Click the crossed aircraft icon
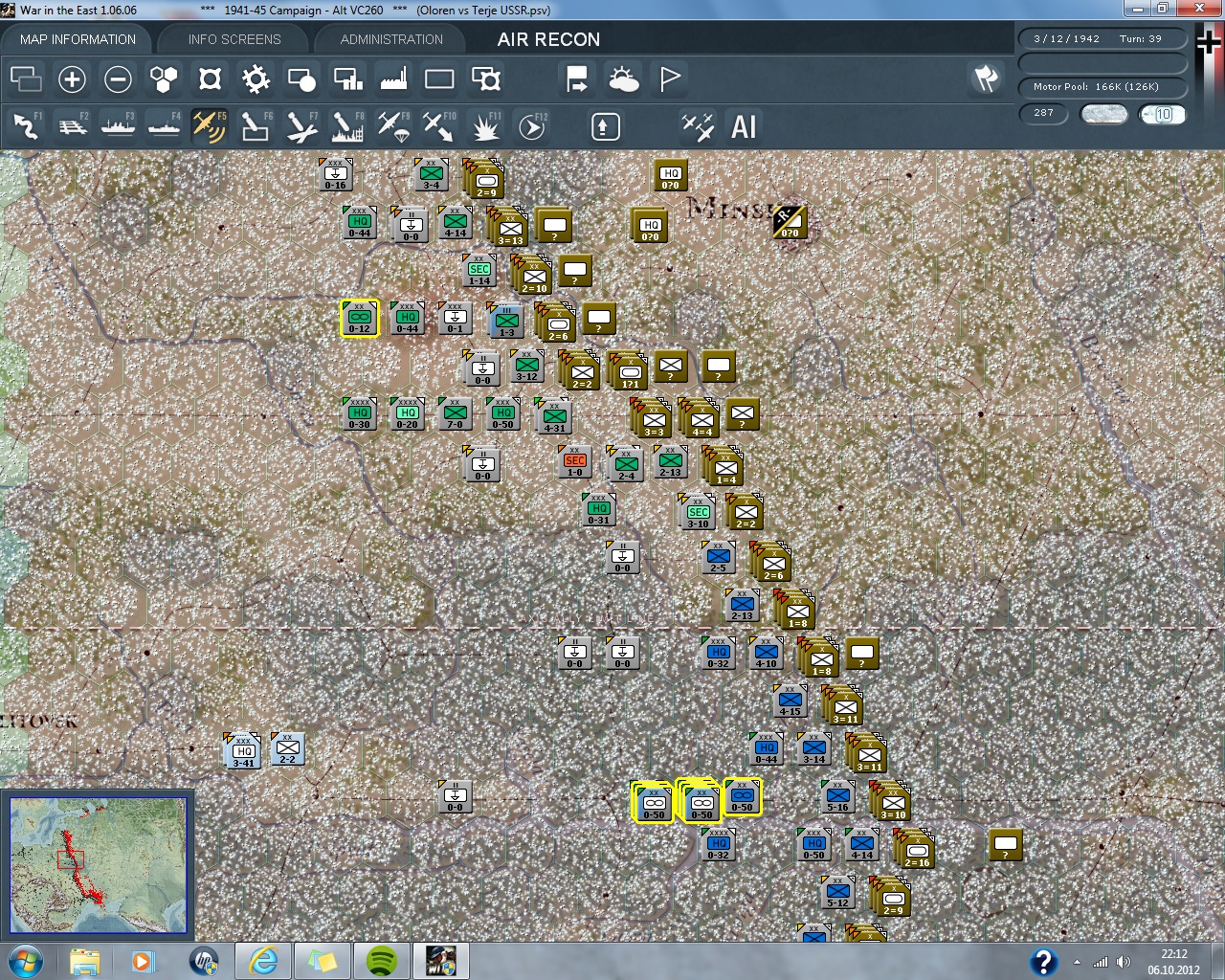Viewport: 1225px width, 980px height. click(x=698, y=126)
